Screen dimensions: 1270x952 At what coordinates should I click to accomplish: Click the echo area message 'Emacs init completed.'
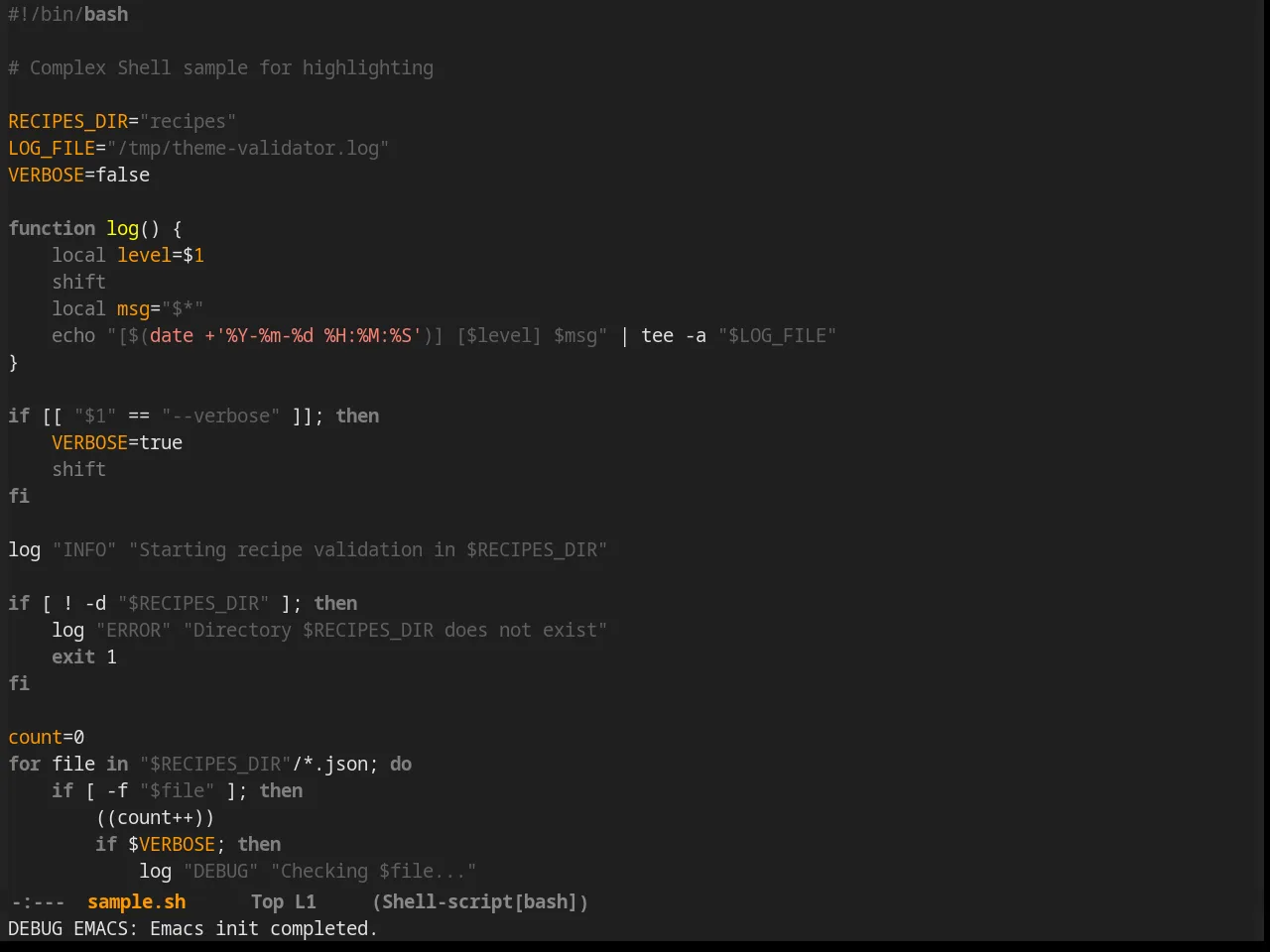(264, 928)
